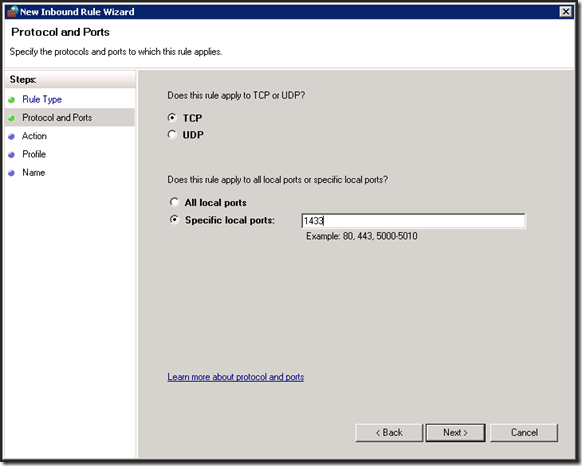Click 'Does this rule apply to TCP or UDP?' text

point(236,95)
